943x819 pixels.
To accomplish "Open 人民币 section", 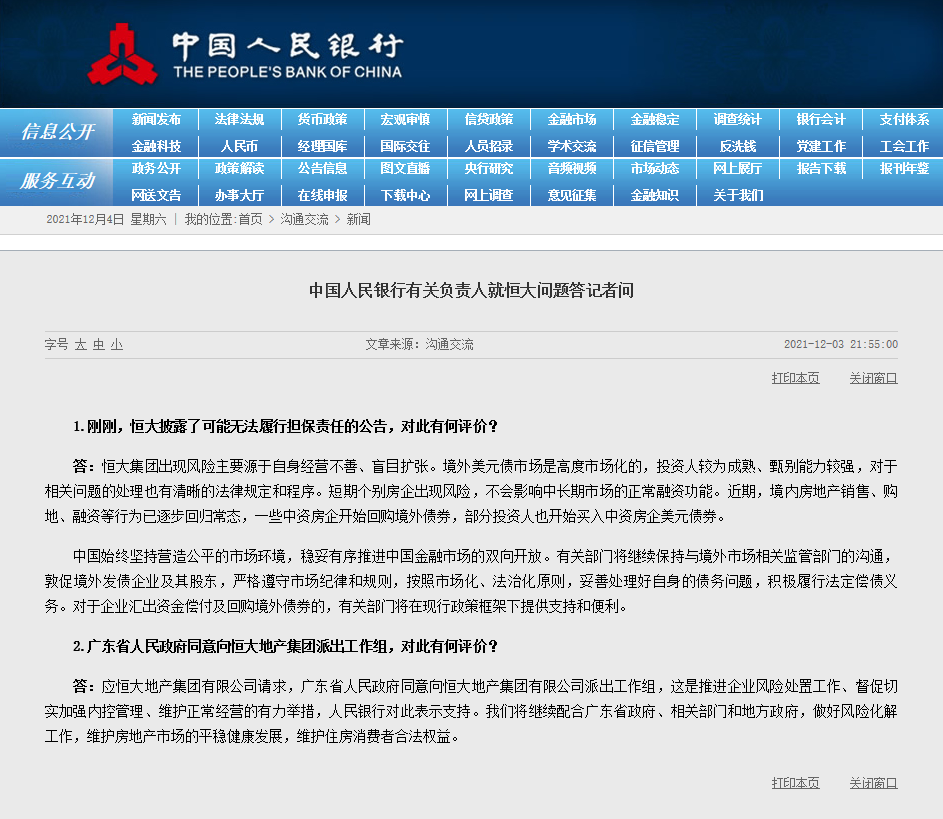I will pyautogui.click(x=239, y=146).
